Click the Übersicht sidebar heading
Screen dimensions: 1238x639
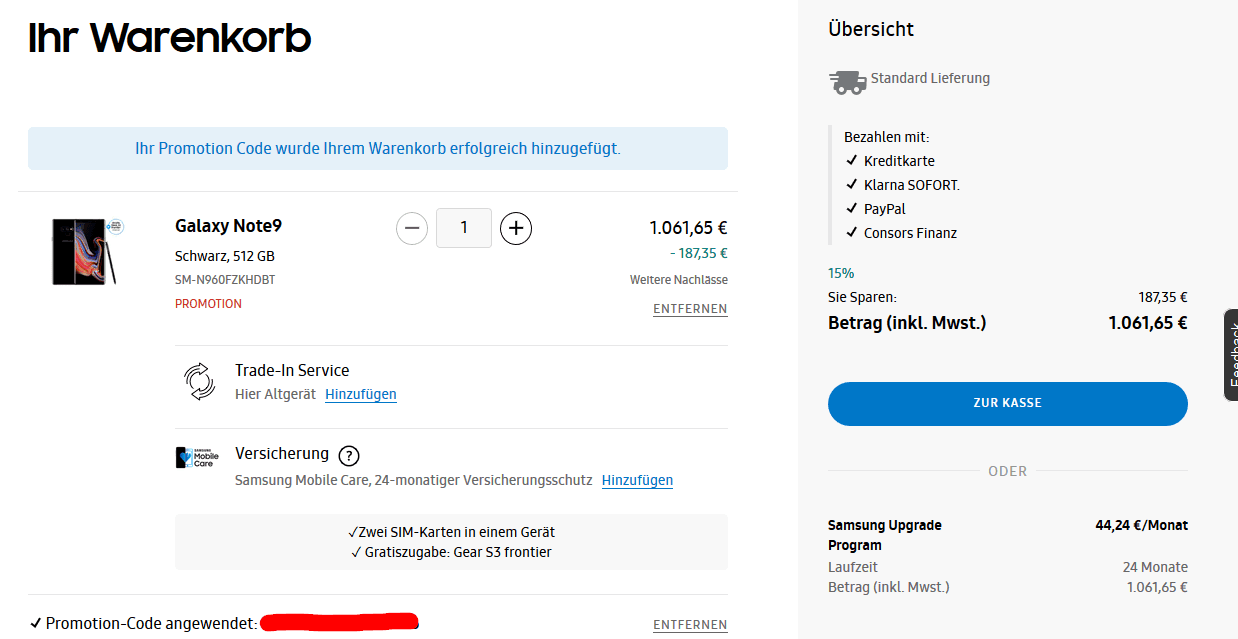[871, 29]
